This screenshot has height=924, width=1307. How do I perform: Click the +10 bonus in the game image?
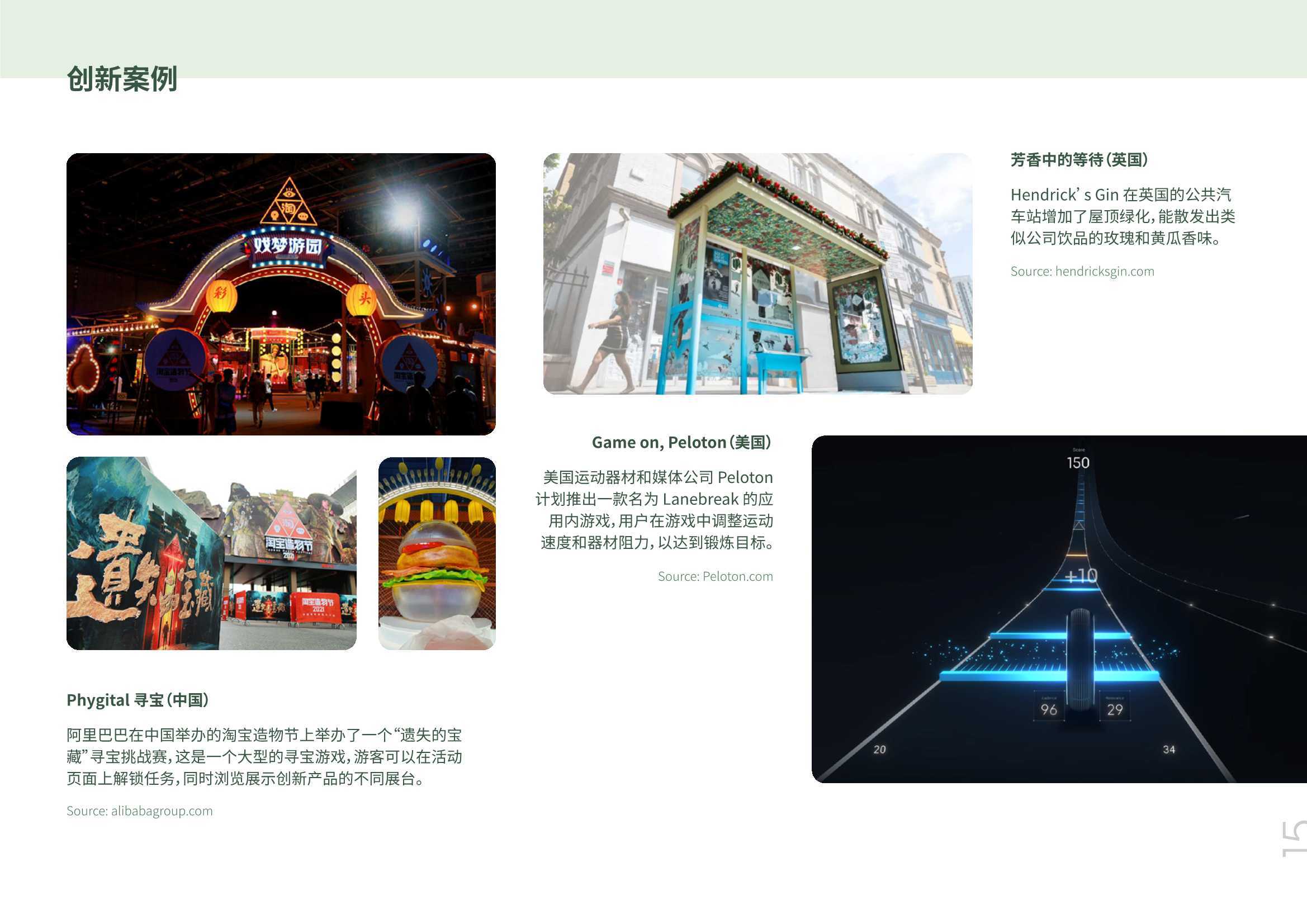[x=1081, y=576]
